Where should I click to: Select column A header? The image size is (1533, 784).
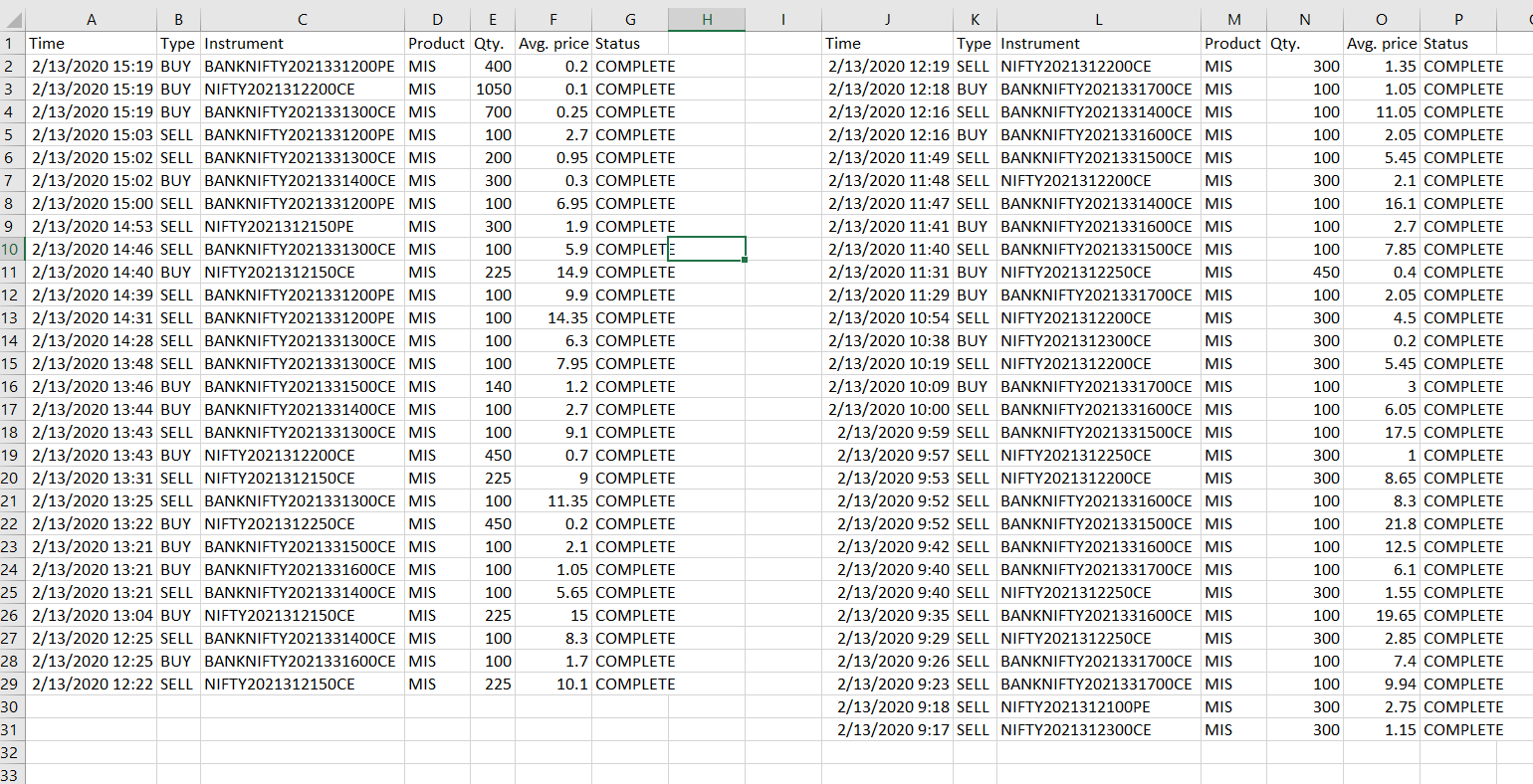tap(92, 20)
